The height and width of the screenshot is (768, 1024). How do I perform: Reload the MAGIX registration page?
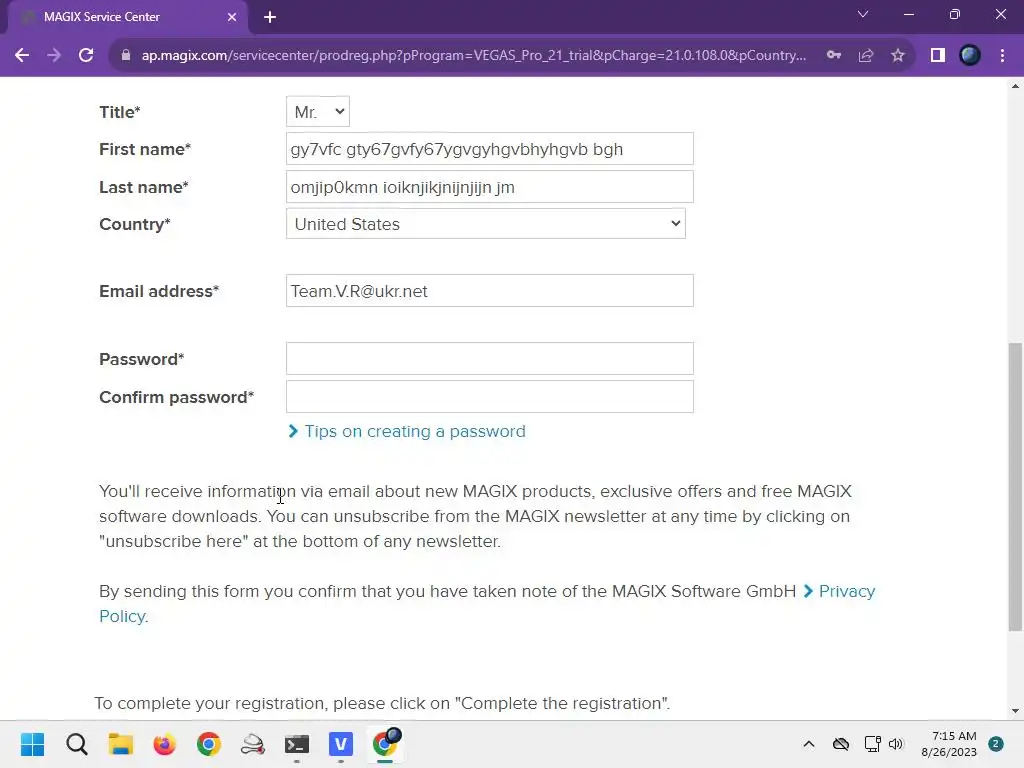86,56
